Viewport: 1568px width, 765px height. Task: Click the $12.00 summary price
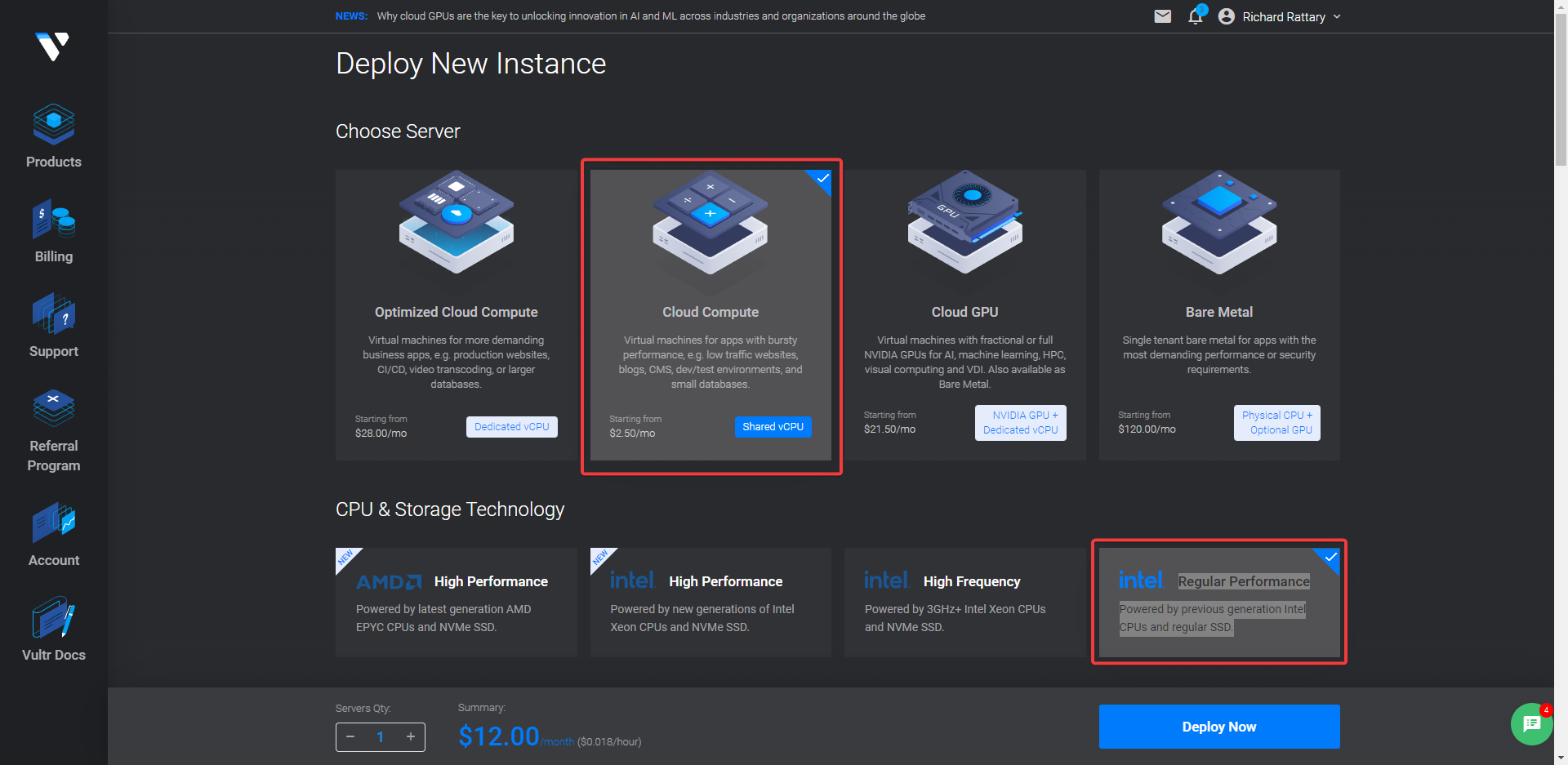click(x=498, y=736)
